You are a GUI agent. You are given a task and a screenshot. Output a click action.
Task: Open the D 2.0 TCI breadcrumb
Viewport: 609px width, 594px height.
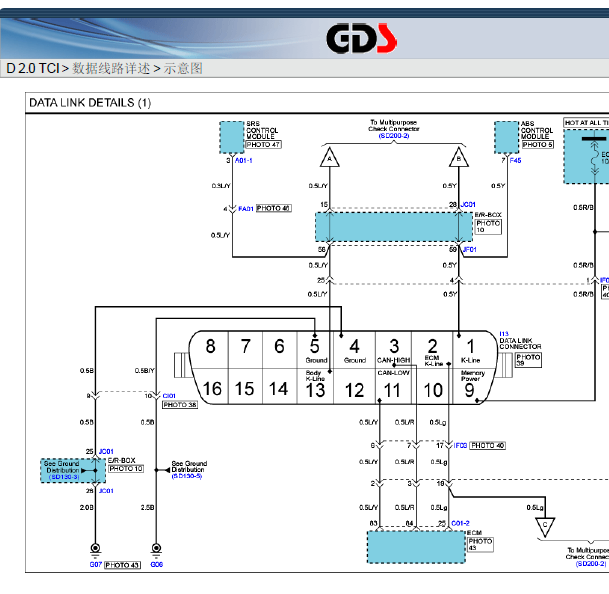(33, 69)
